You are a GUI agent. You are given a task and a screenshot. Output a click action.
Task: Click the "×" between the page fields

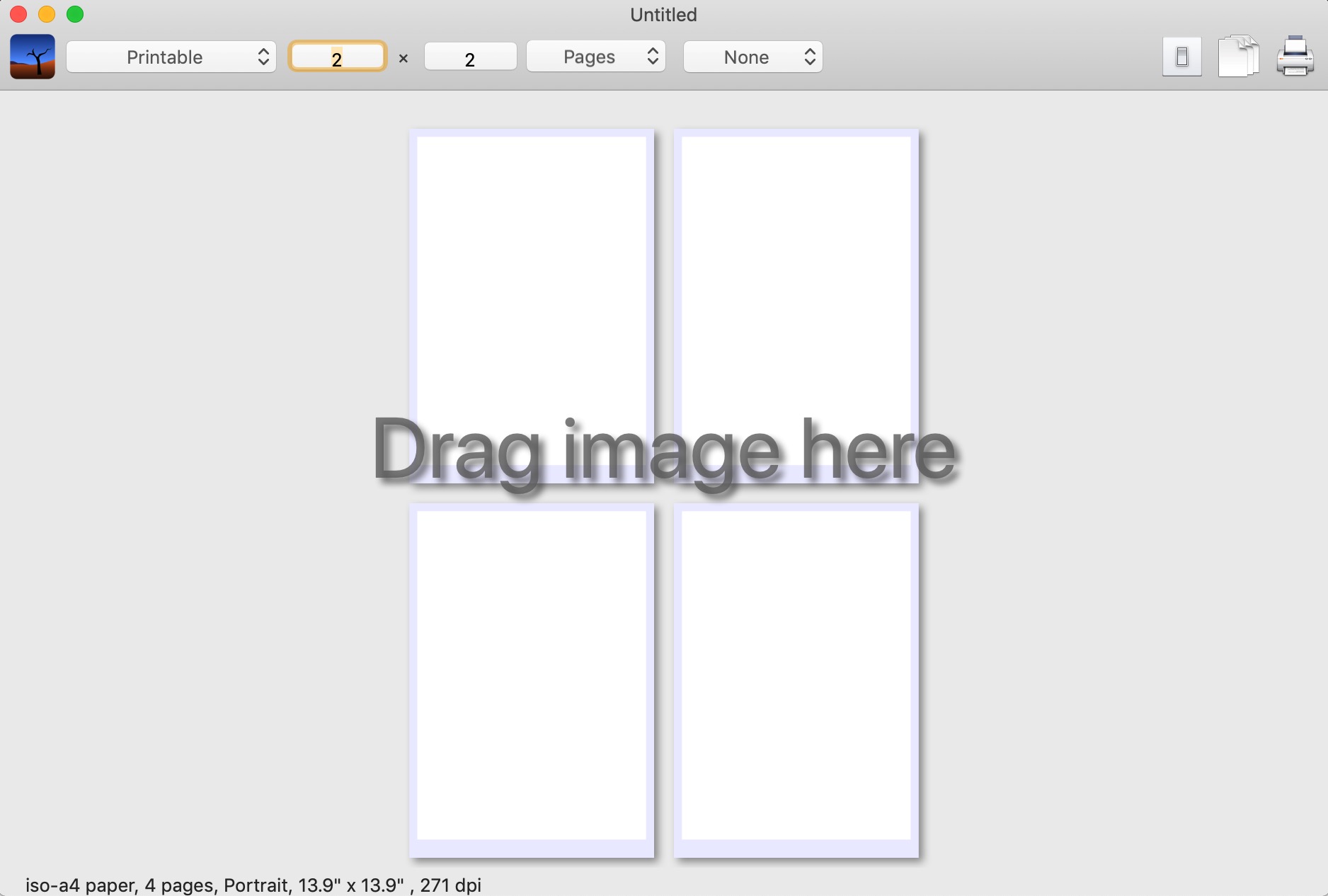(x=403, y=58)
